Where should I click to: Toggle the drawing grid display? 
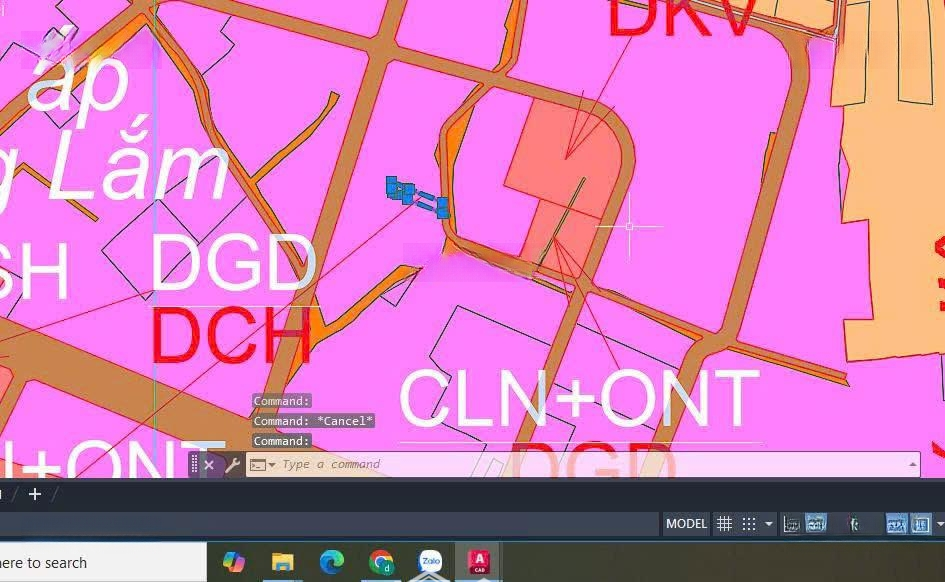point(725,524)
